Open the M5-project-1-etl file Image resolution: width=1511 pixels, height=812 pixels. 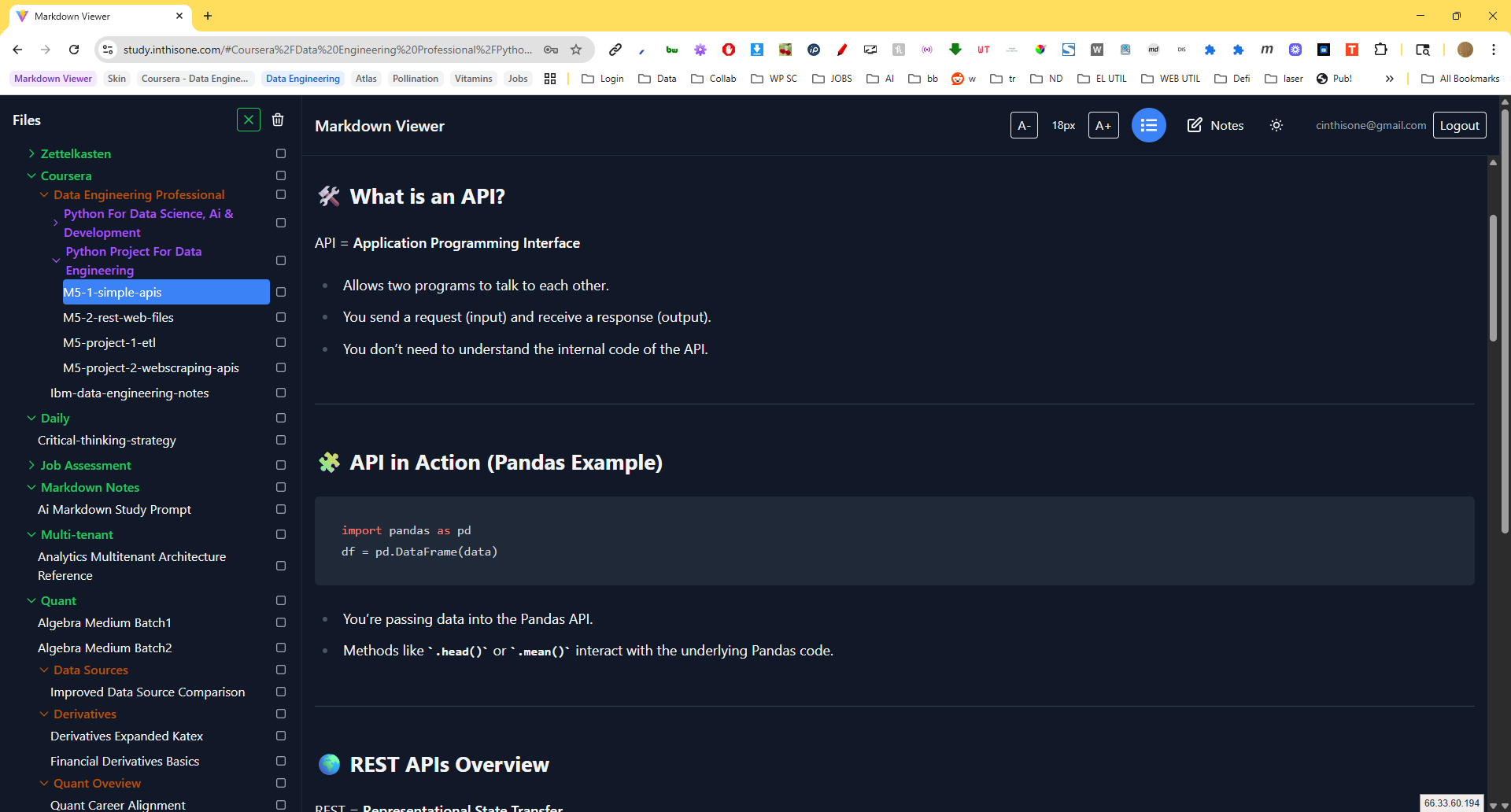pos(109,342)
